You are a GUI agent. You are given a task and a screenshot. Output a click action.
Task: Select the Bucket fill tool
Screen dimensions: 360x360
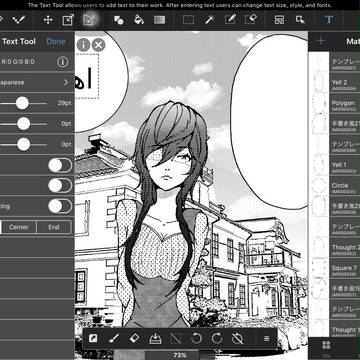coord(139,20)
